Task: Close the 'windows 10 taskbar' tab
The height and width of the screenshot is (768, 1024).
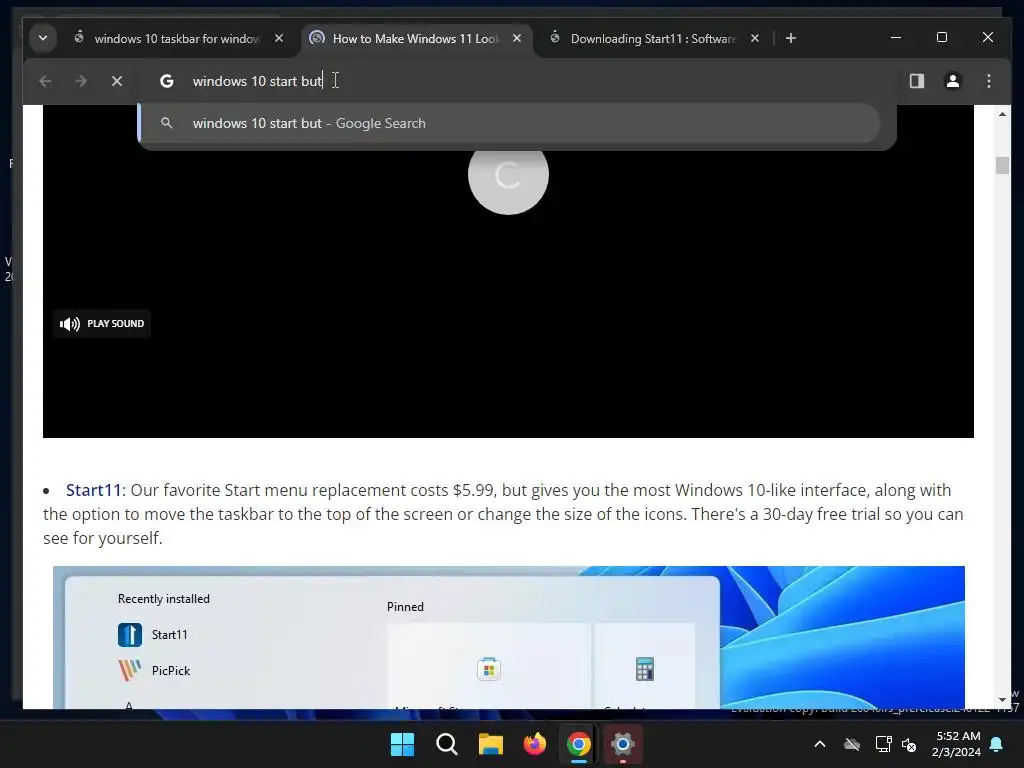Action: (x=279, y=39)
